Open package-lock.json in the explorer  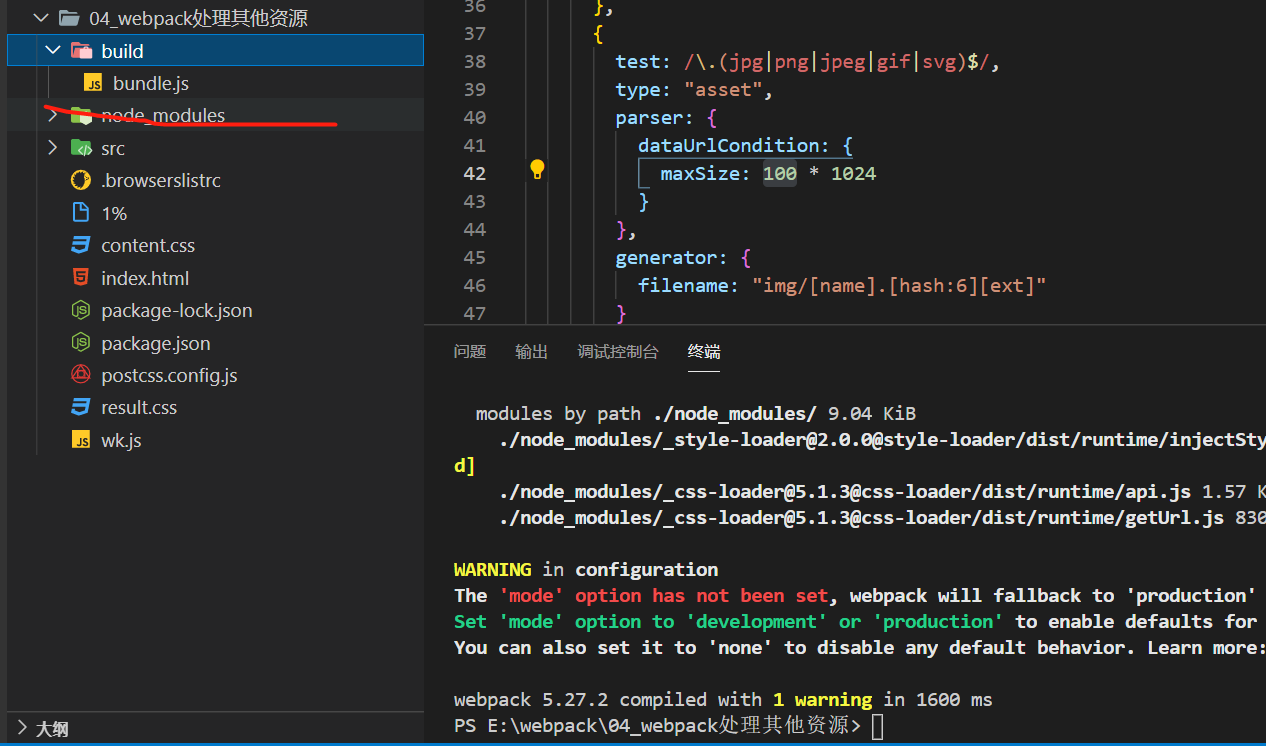177,310
